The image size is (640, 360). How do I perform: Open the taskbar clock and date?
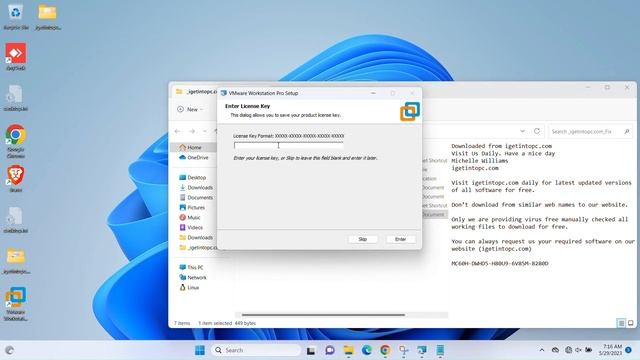[611, 350]
